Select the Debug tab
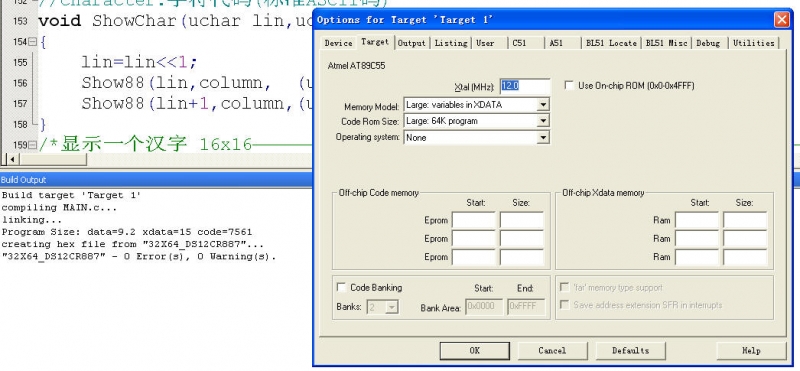This screenshot has height=371, width=800. 708,43
